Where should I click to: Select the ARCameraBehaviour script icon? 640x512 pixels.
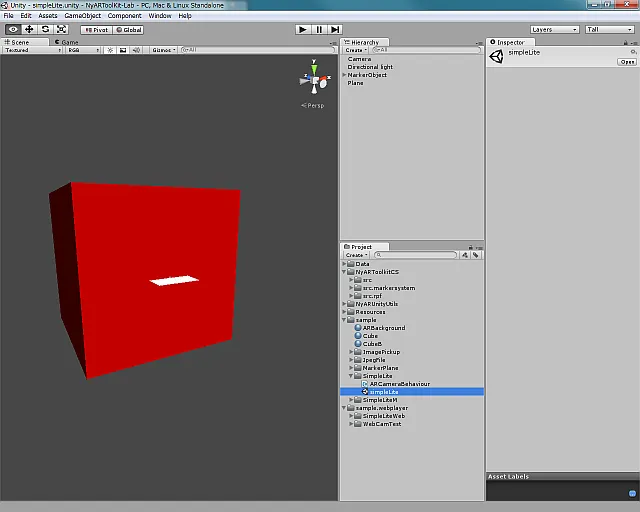pos(365,384)
